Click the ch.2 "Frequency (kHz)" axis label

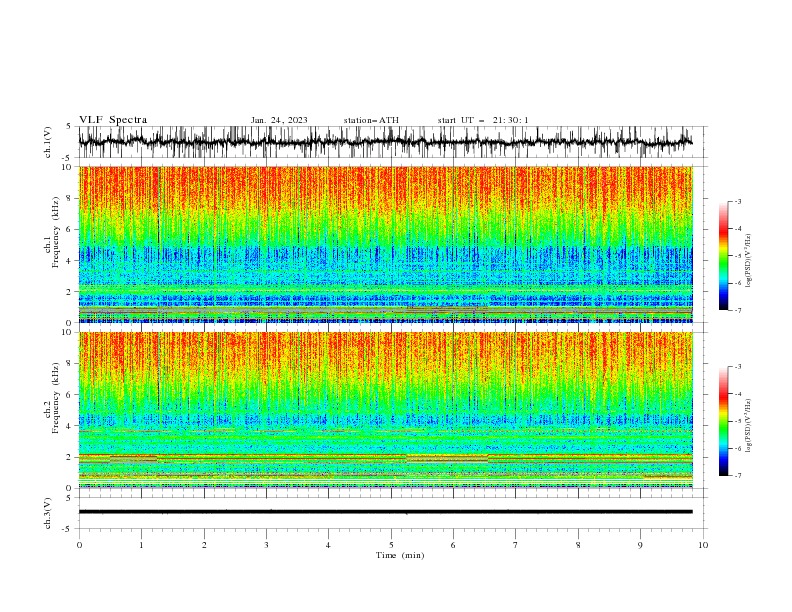pos(56,398)
